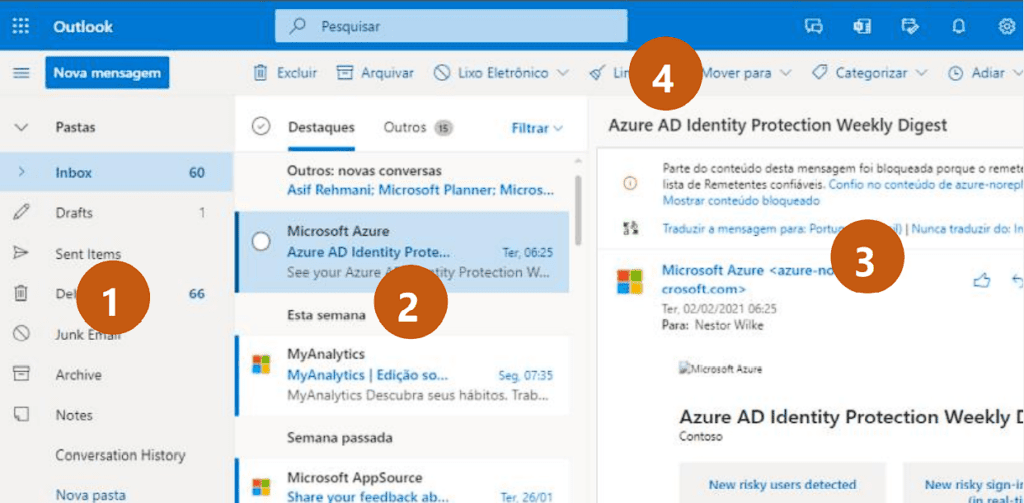Click the Limpar broom icon
Screen dimensions: 1024x503
[x=596, y=73]
